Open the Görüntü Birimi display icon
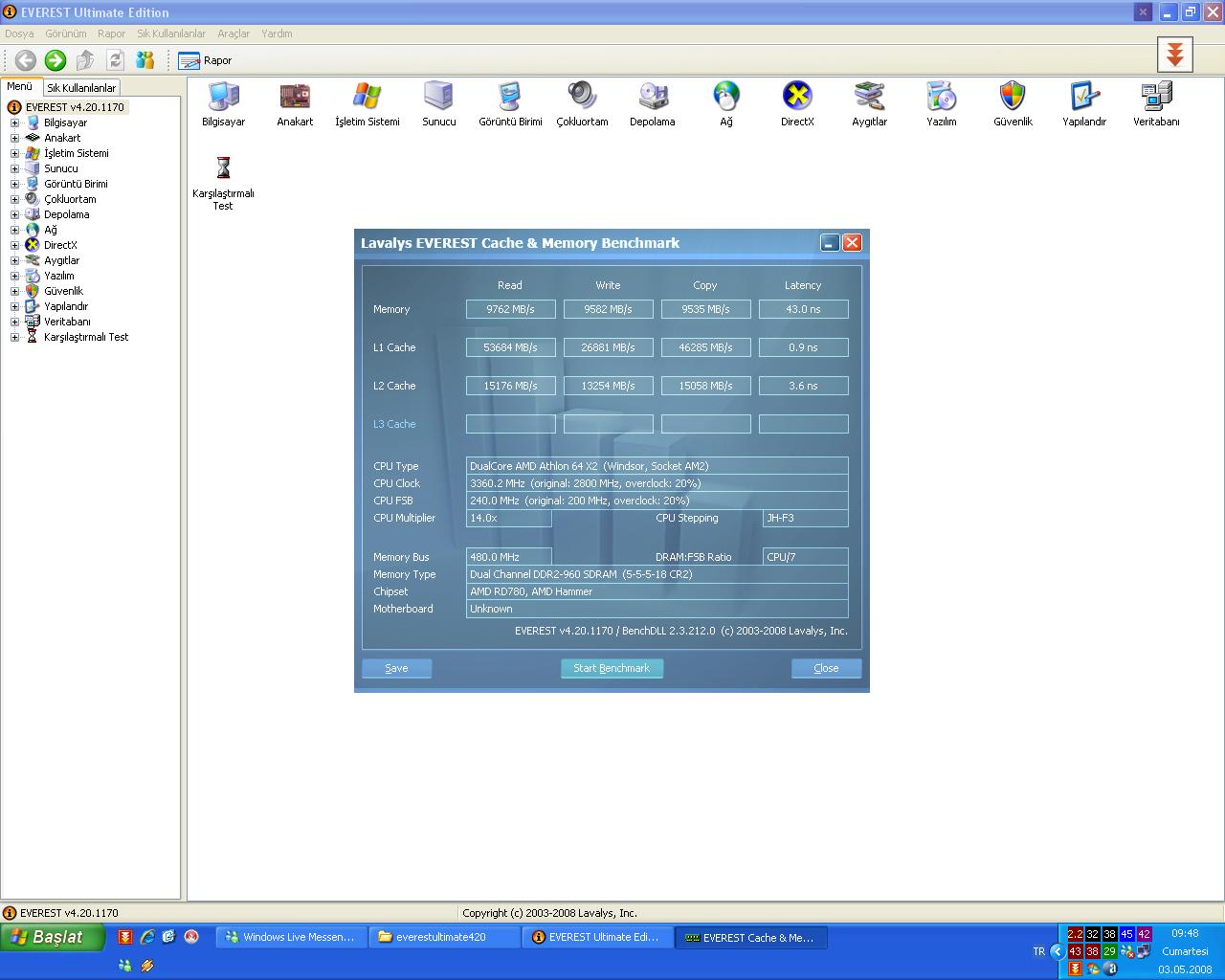The width and height of the screenshot is (1225, 980). [x=510, y=104]
